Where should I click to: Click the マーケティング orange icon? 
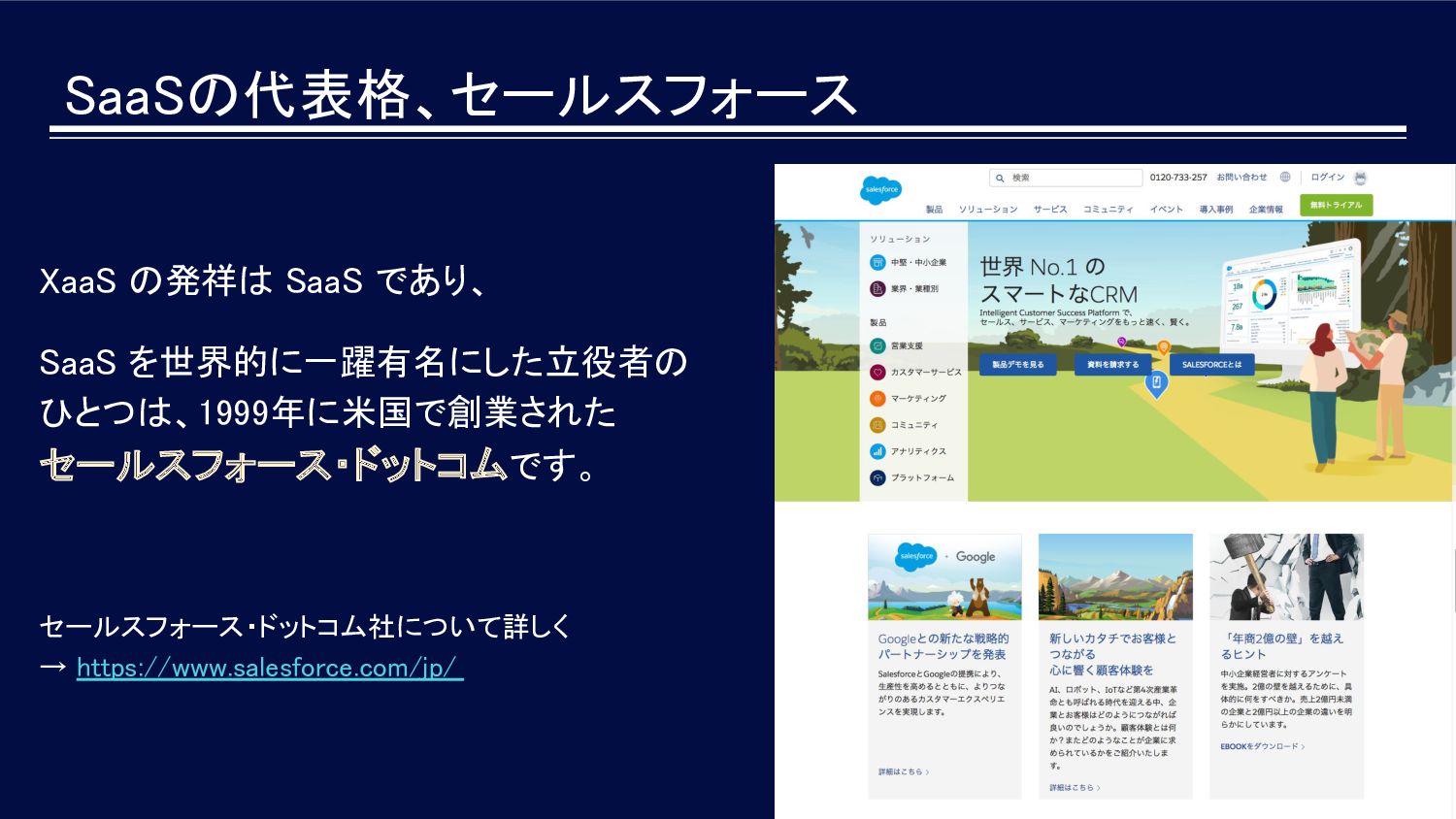(877, 398)
